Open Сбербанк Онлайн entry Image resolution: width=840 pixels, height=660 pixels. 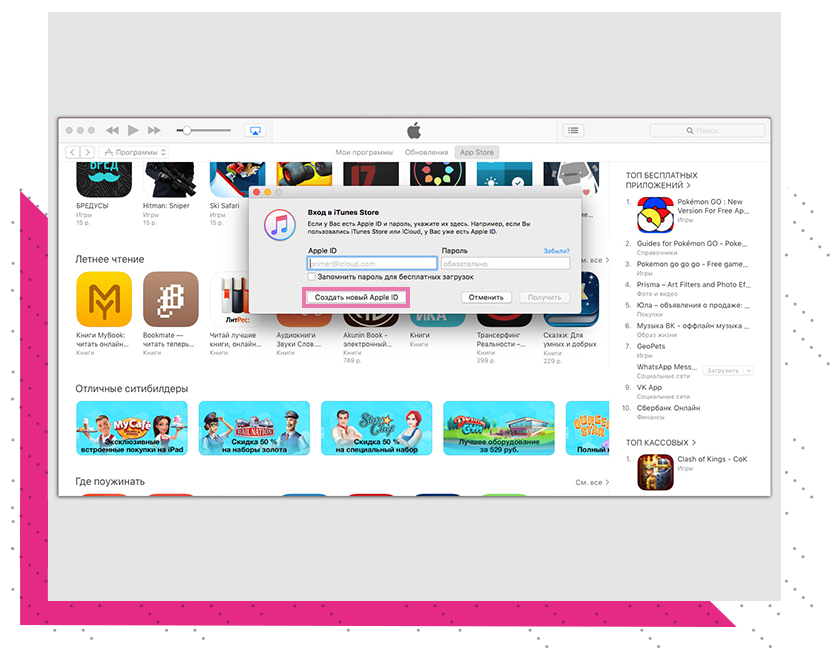click(x=669, y=408)
